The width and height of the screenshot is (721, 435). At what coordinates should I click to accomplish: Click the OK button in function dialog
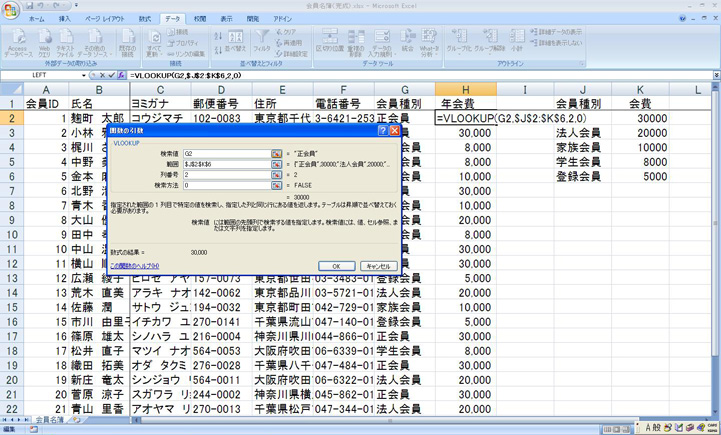337,266
